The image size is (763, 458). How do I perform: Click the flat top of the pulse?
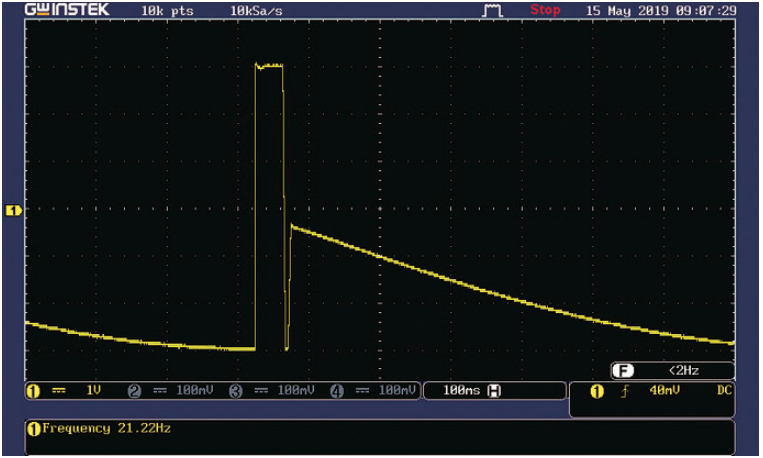pyautogui.click(x=269, y=65)
